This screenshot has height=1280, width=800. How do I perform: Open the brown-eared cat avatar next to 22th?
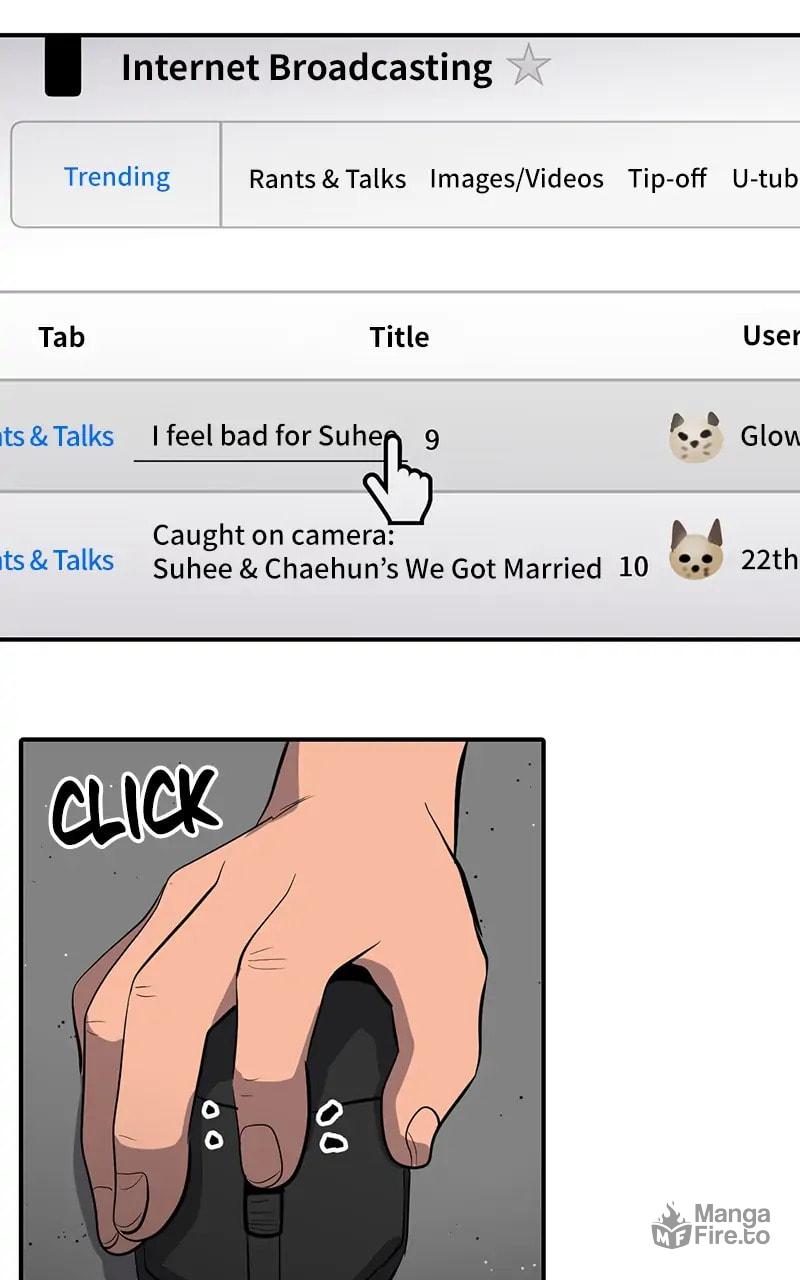[696, 551]
